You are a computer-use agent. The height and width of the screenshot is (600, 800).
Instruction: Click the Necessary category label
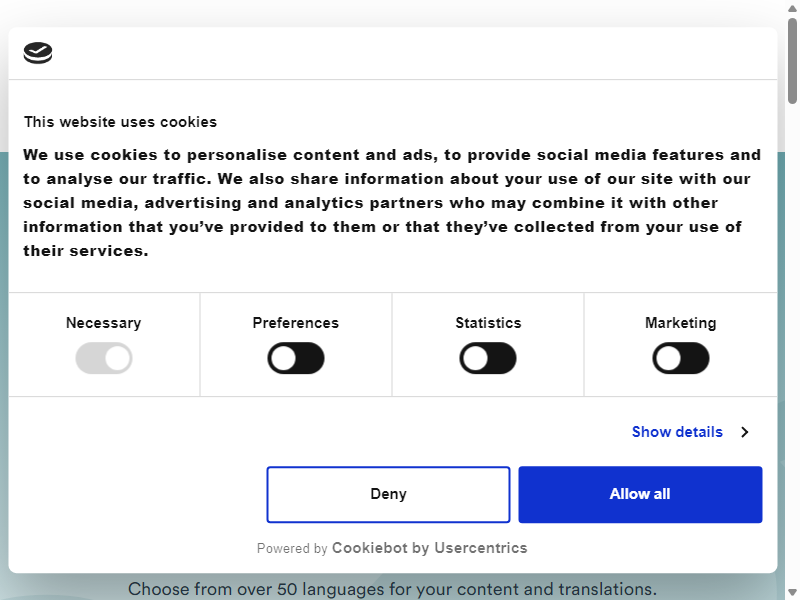[104, 323]
